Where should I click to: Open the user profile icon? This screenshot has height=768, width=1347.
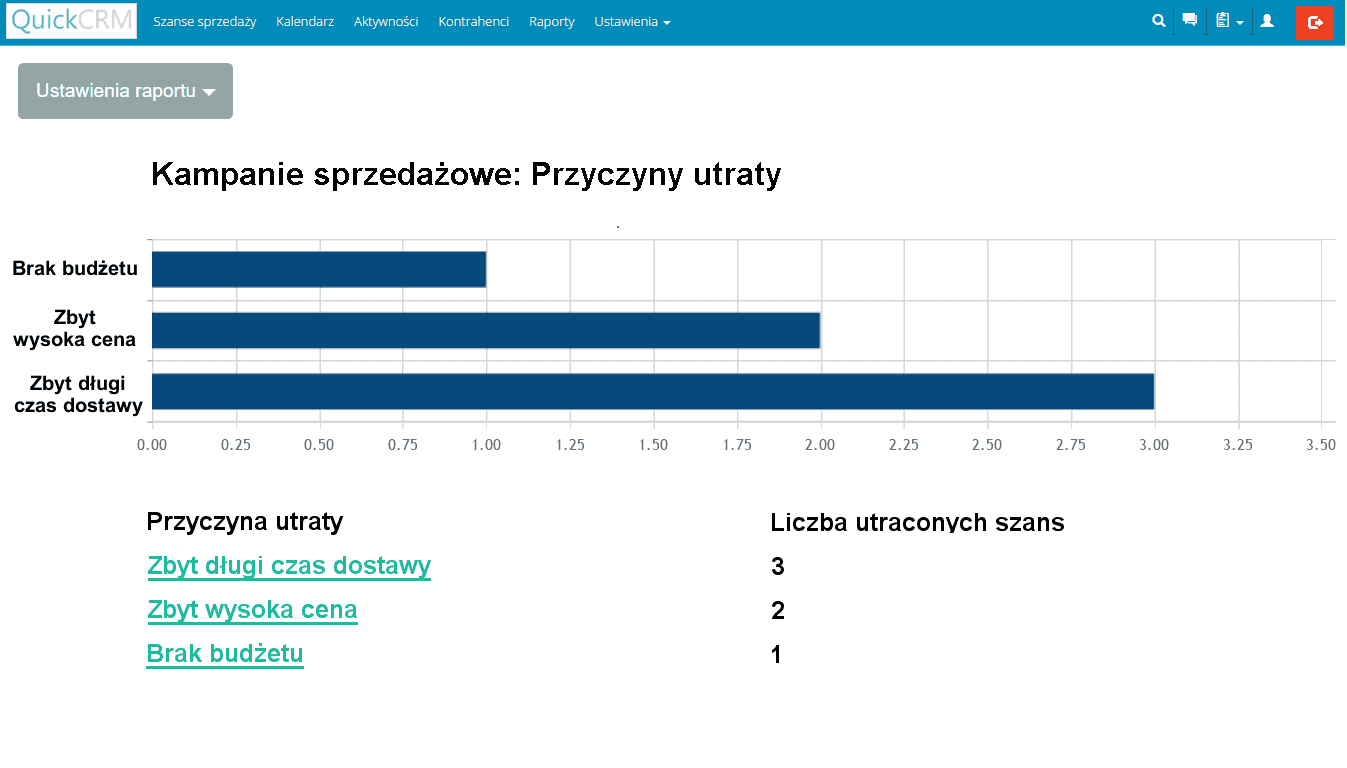tap(1267, 21)
